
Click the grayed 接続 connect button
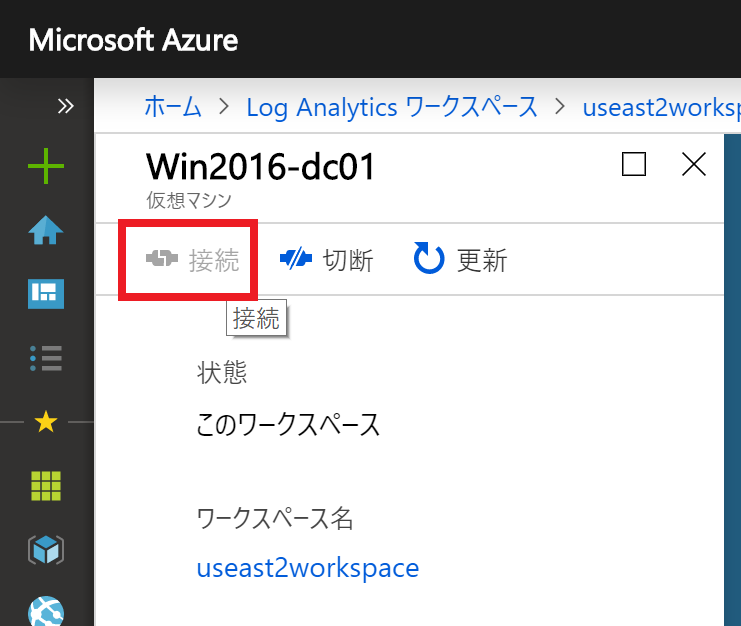tap(192, 259)
